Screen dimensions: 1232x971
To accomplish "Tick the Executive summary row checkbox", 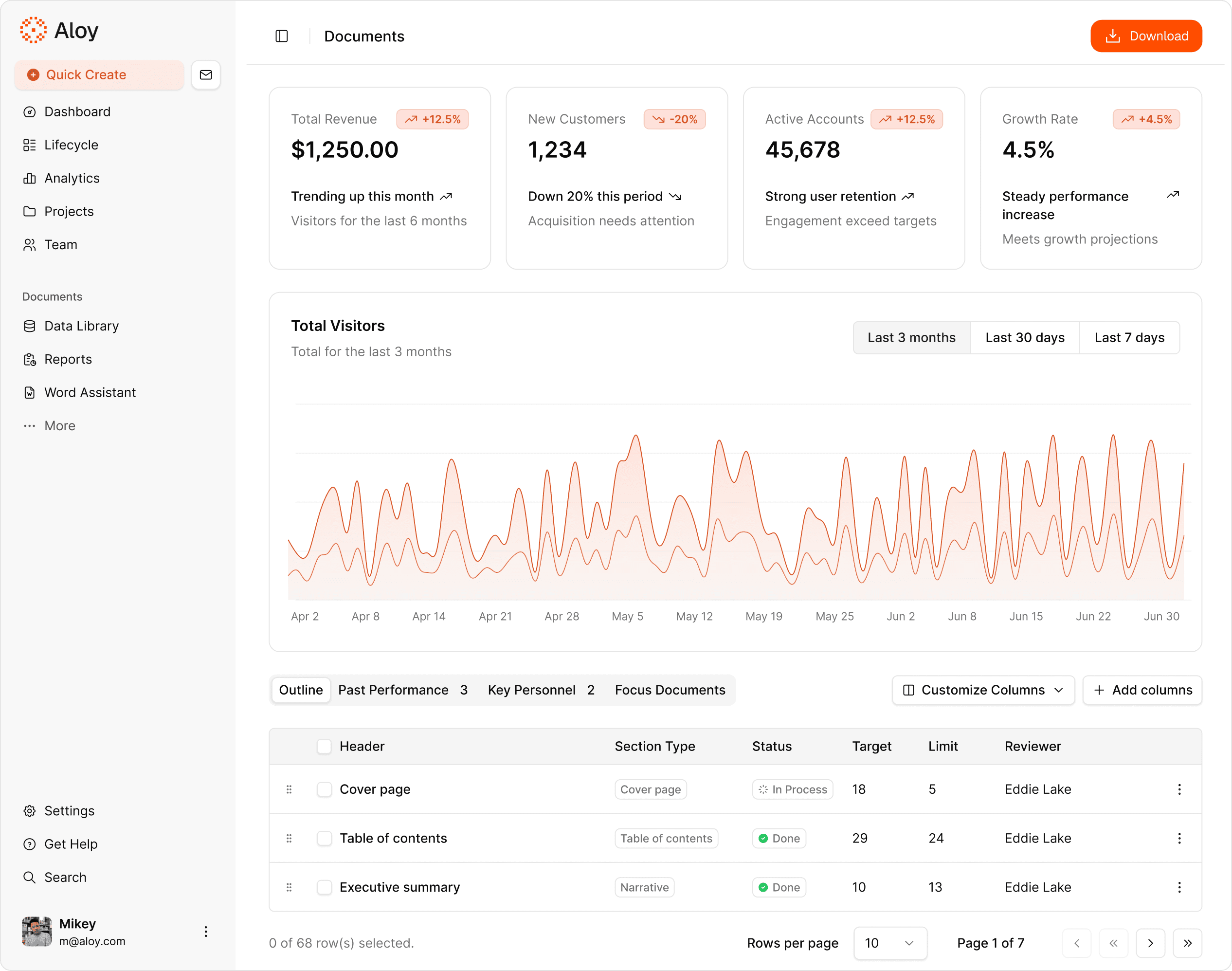I will click(x=325, y=887).
